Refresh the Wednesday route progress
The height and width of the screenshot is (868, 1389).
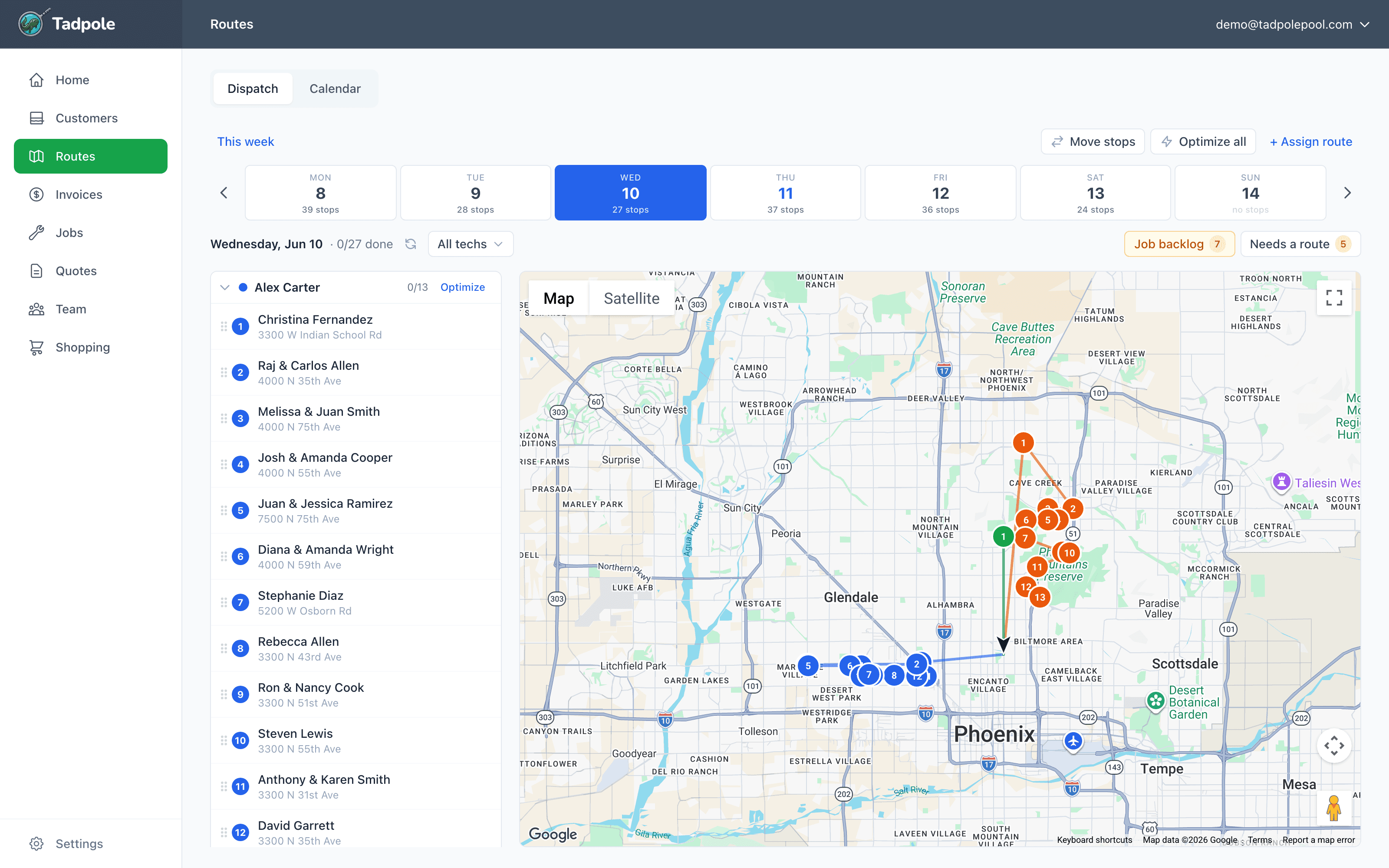tap(410, 244)
